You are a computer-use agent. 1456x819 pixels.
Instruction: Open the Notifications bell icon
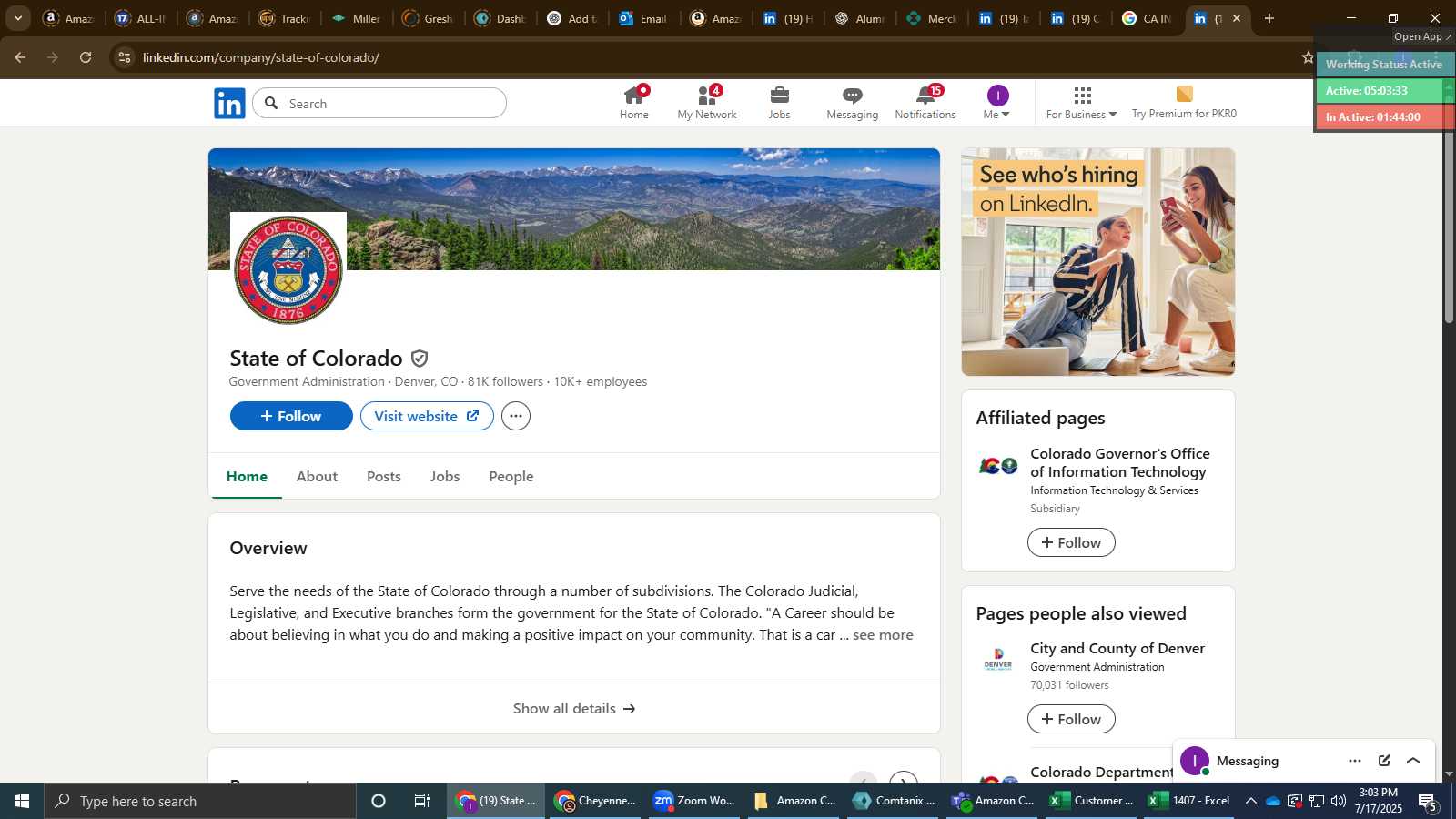(x=925, y=103)
